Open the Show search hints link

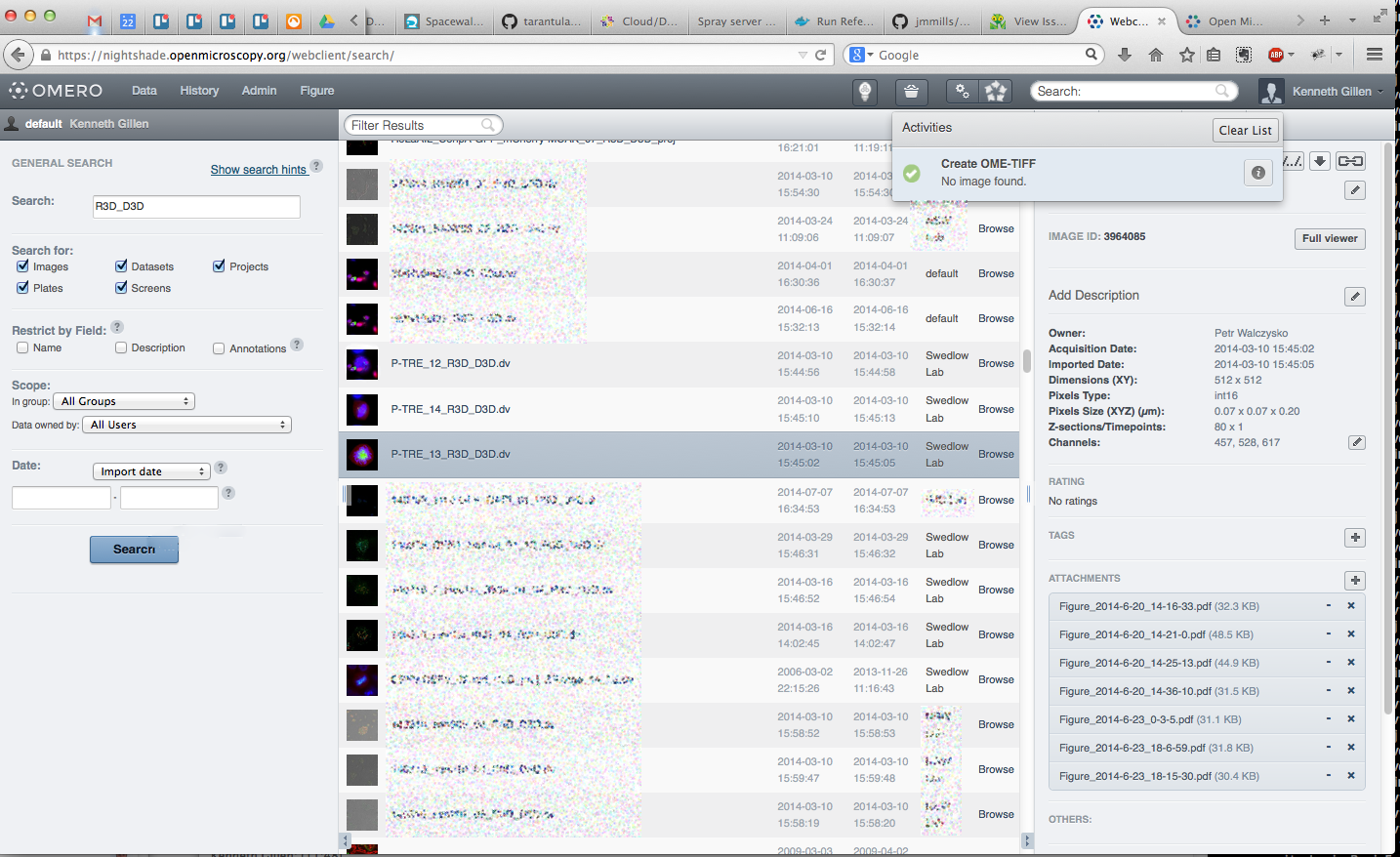(259, 170)
